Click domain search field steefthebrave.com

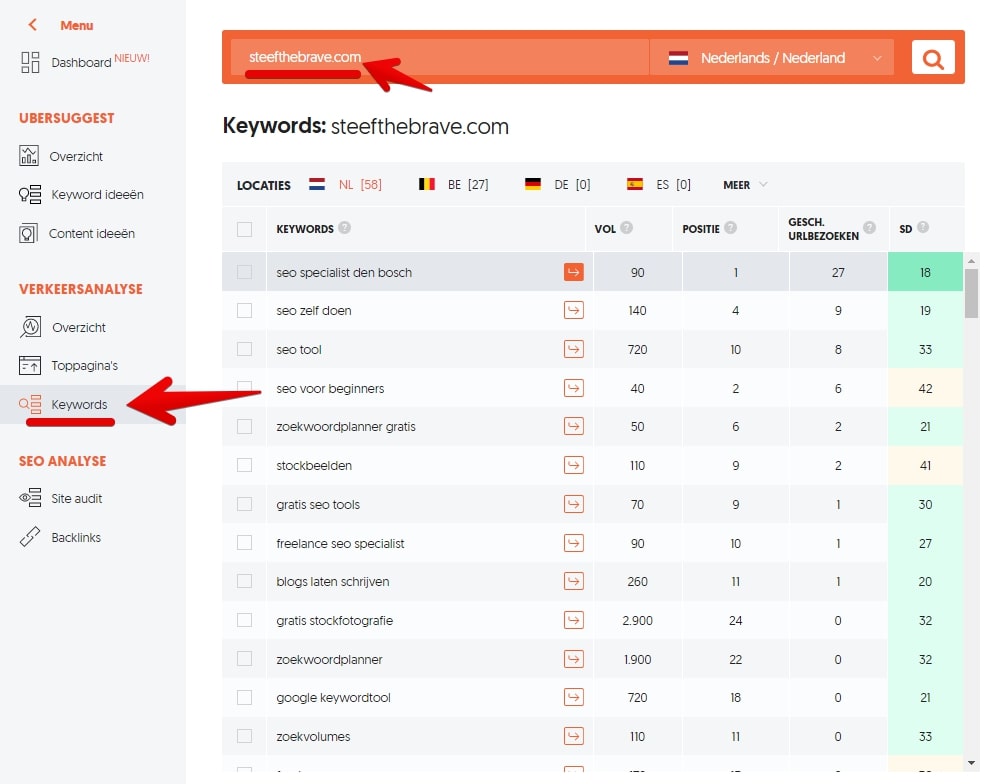(x=439, y=57)
